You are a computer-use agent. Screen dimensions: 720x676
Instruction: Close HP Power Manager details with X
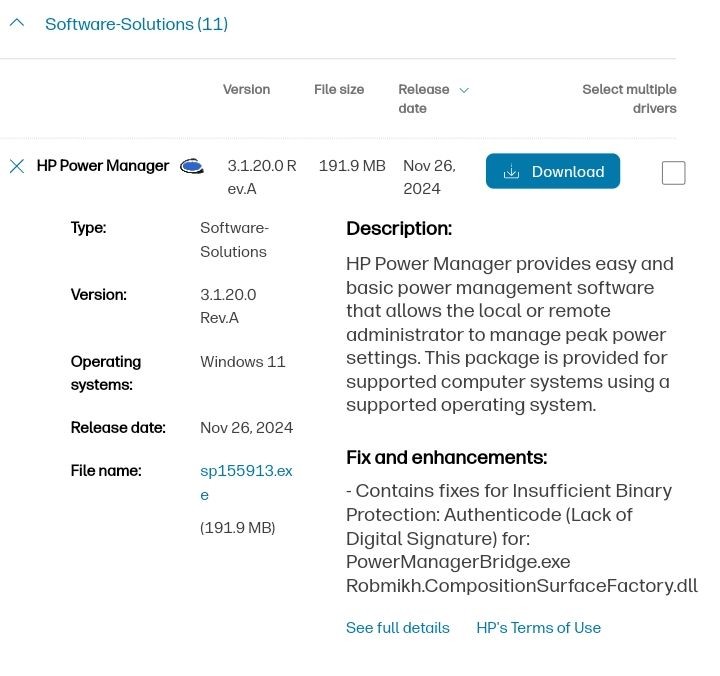click(17, 166)
